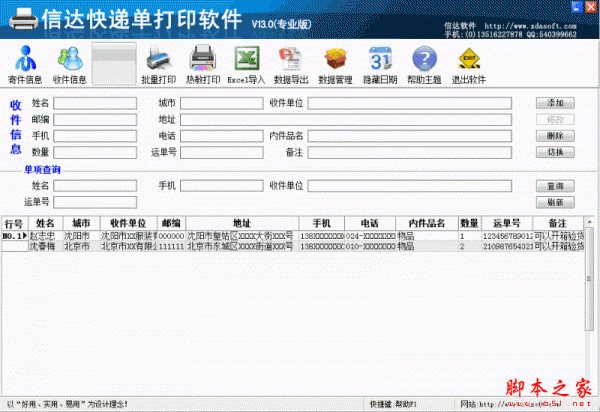
Task: Focus the 内件品名 input field
Action: pos(410,136)
